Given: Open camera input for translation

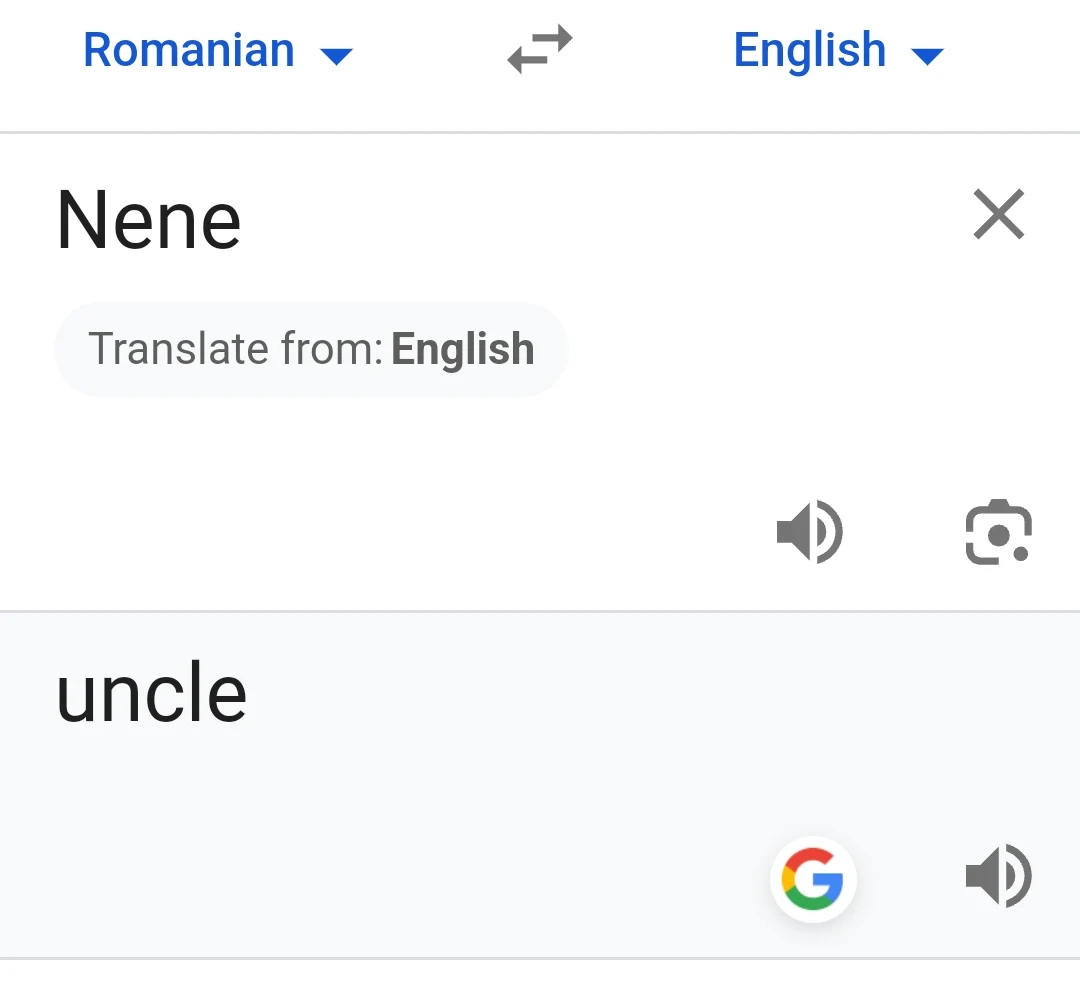Looking at the screenshot, I should [997, 531].
